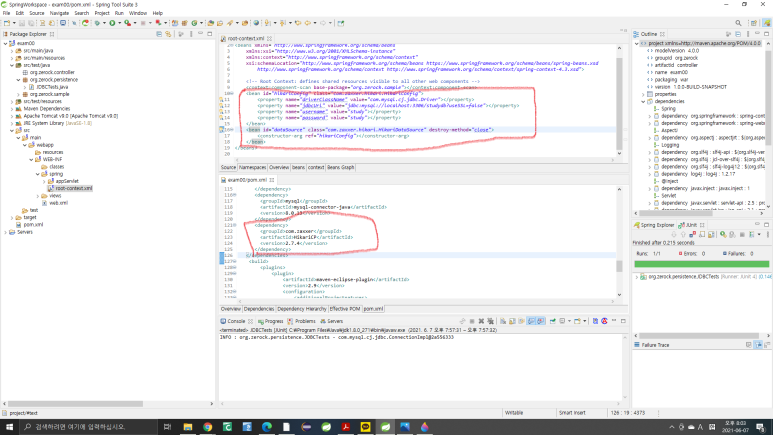Image resolution: width=773 pixels, height=435 pixels.
Task: Open the Window menu
Action: click(138, 13)
